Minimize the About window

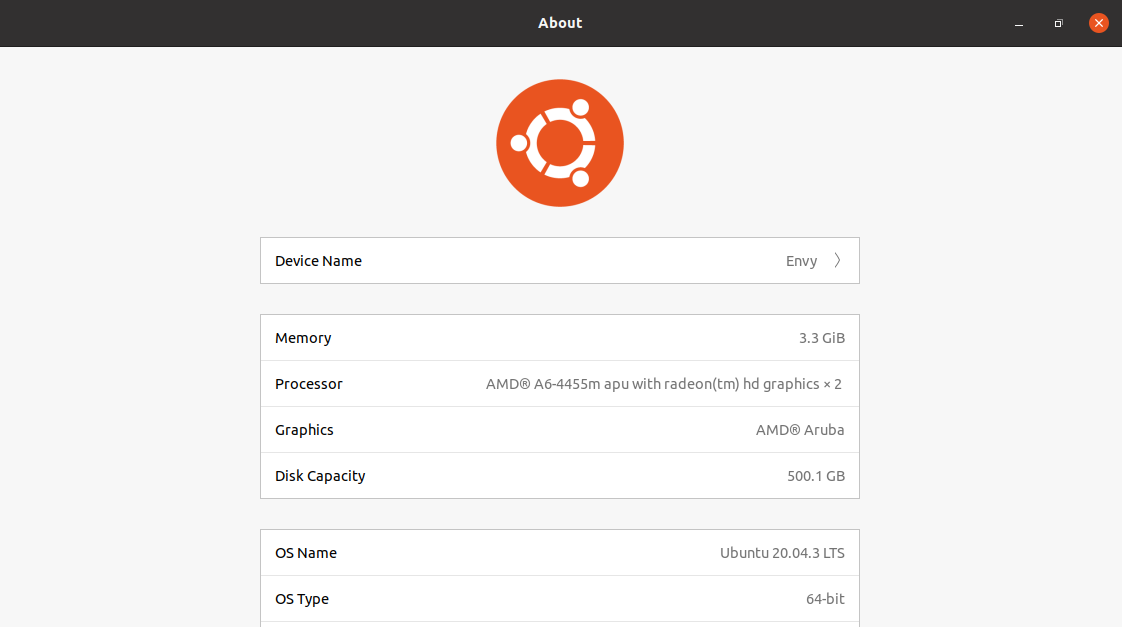(x=1019, y=23)
